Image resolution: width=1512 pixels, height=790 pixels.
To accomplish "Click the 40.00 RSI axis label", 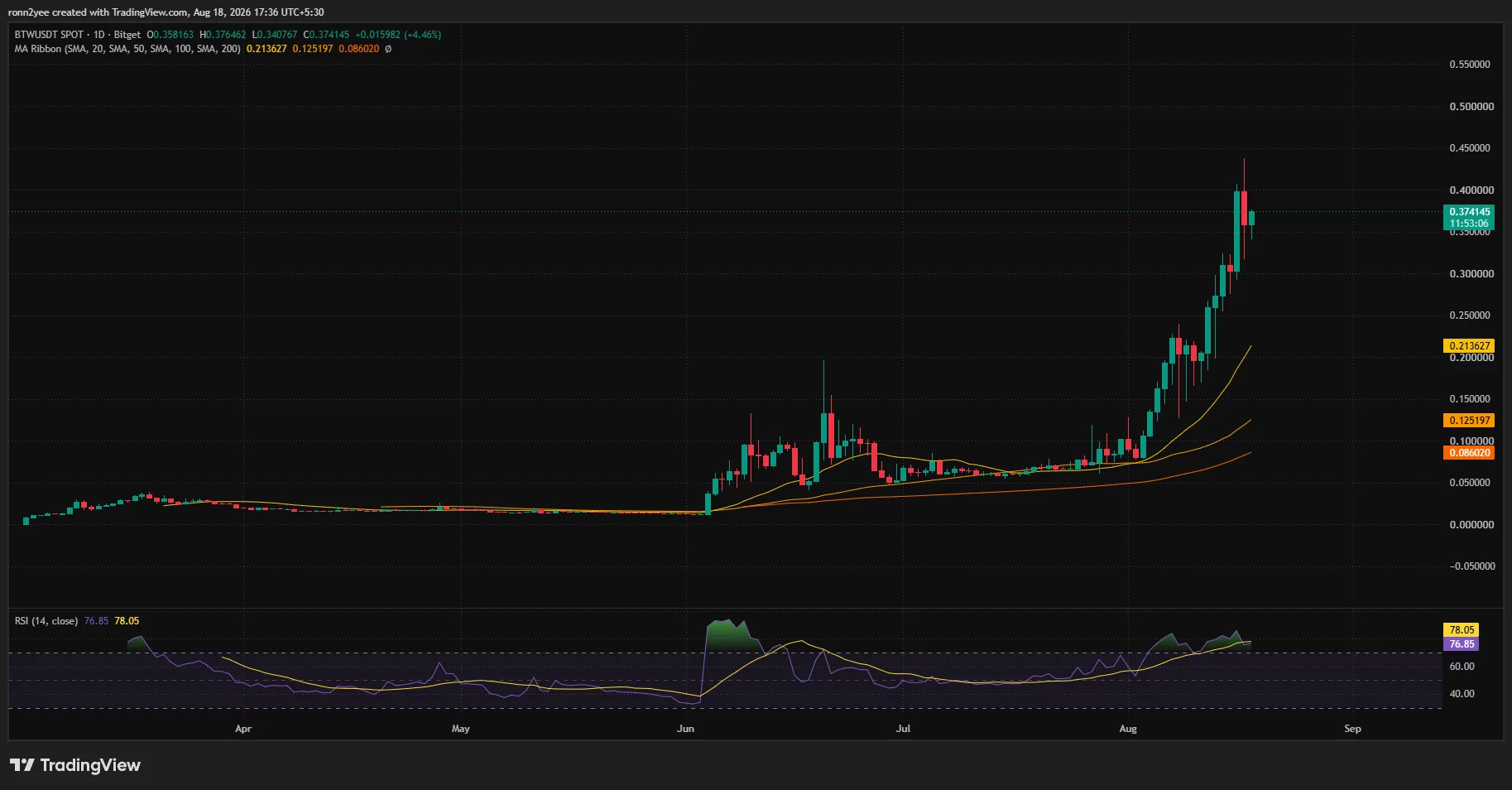I will pos(1462,694).
